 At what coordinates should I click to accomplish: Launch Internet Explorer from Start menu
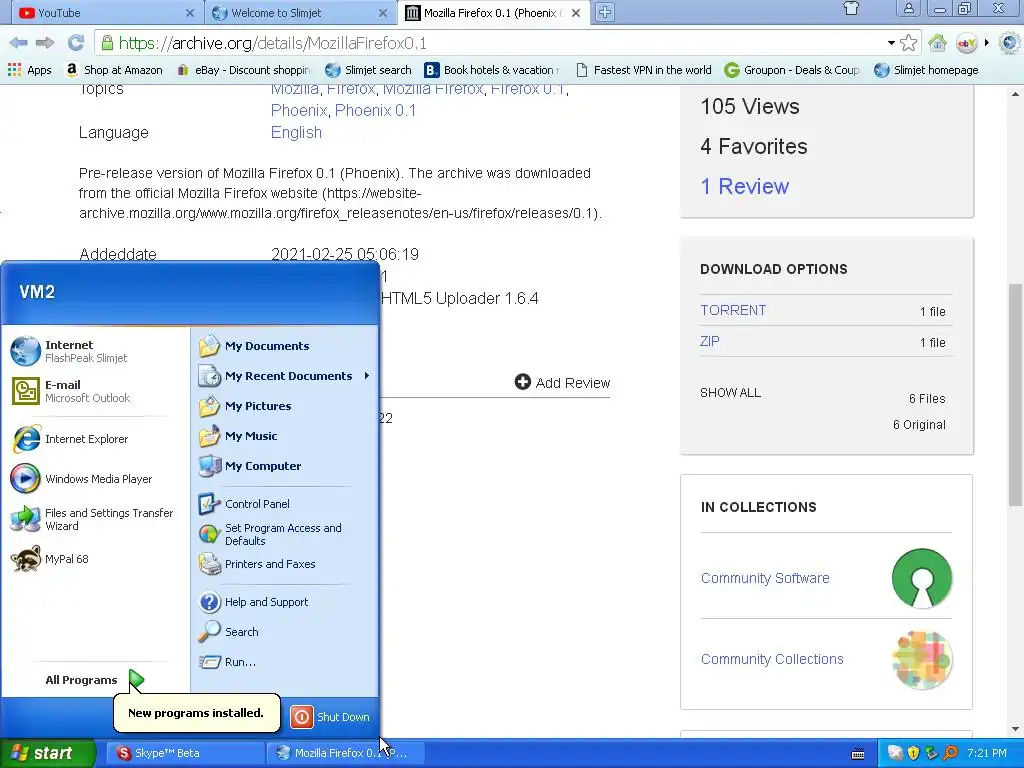(95, 439)
